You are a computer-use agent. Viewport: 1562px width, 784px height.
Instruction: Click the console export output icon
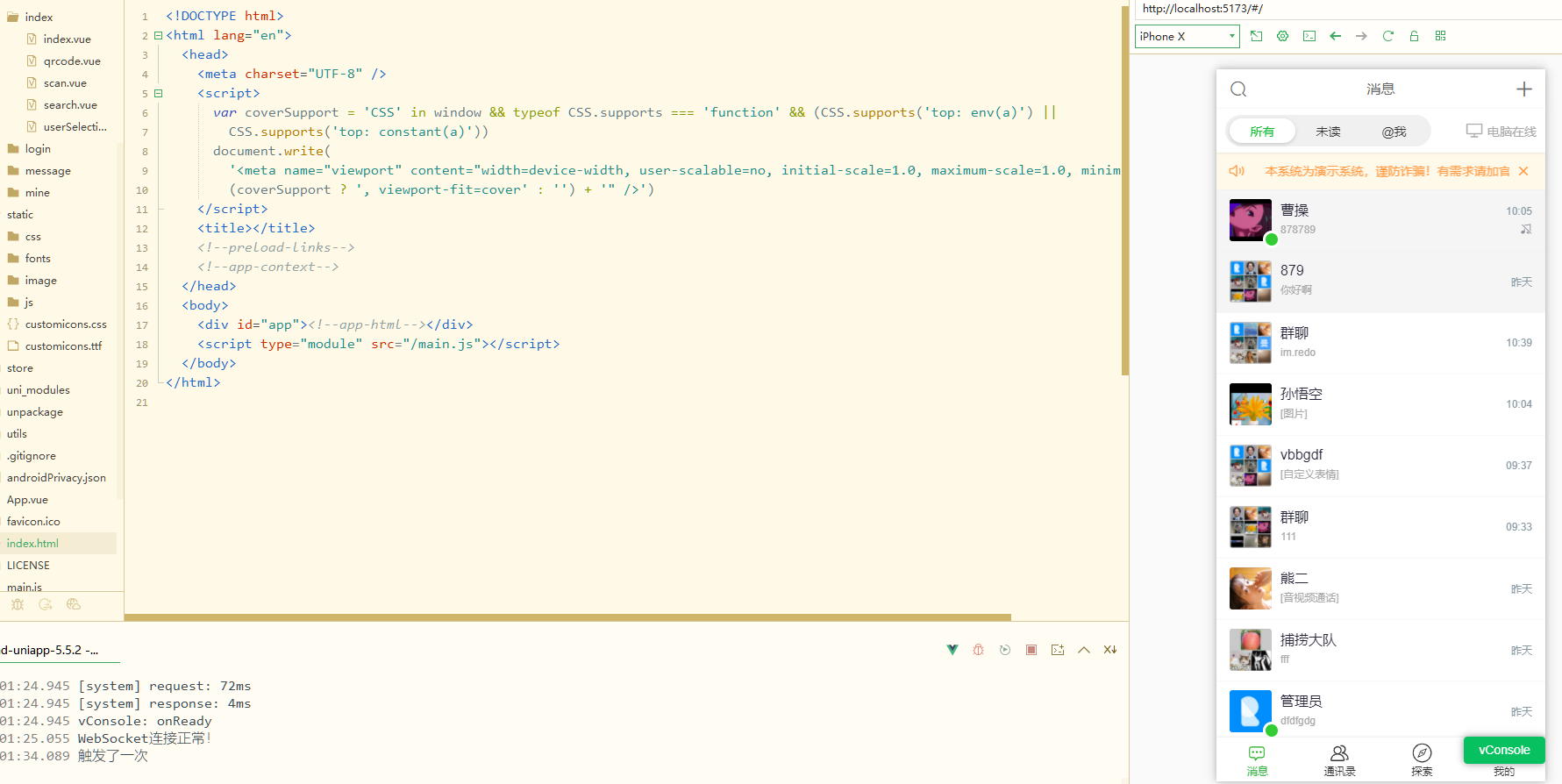coord(1058,650)
